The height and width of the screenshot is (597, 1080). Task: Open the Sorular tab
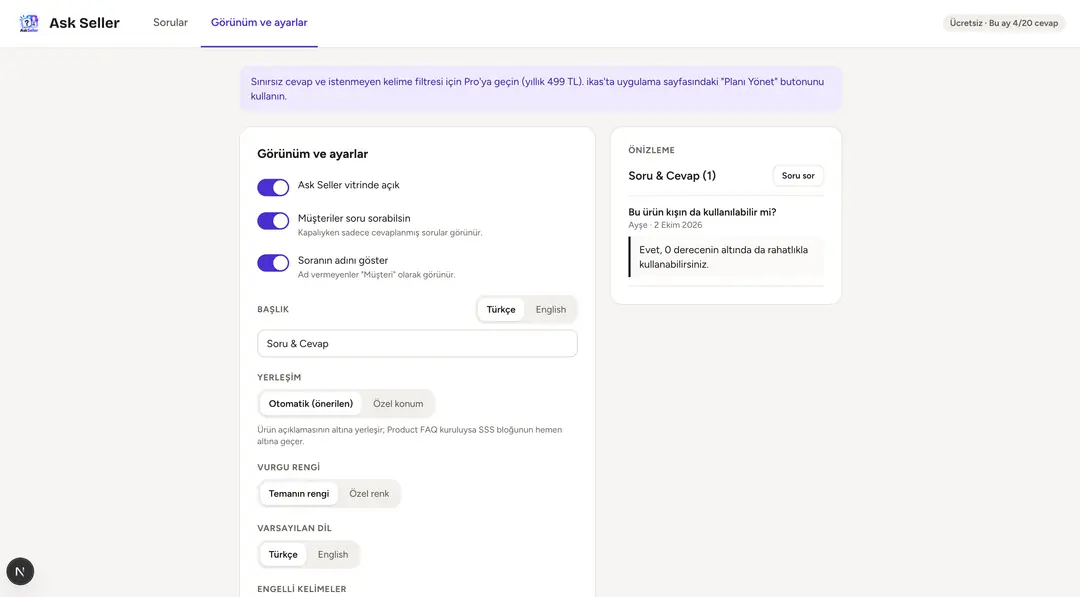pyautogui.click(x=170, y=23)
